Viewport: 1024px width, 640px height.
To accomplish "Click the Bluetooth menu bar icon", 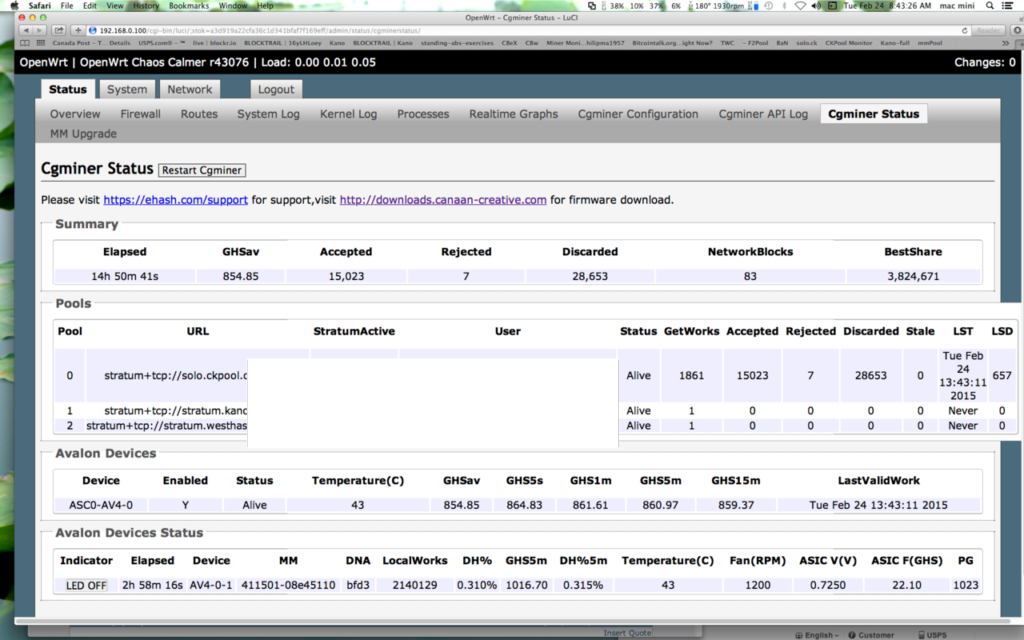I will [x=784, y=5].
